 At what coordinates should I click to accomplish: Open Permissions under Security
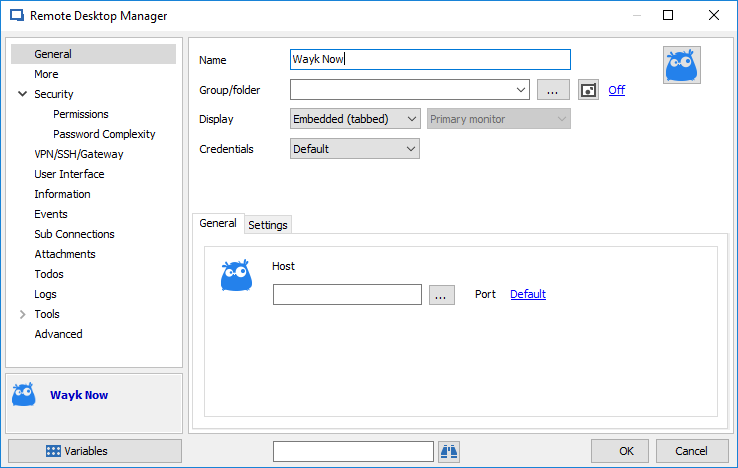80,114
